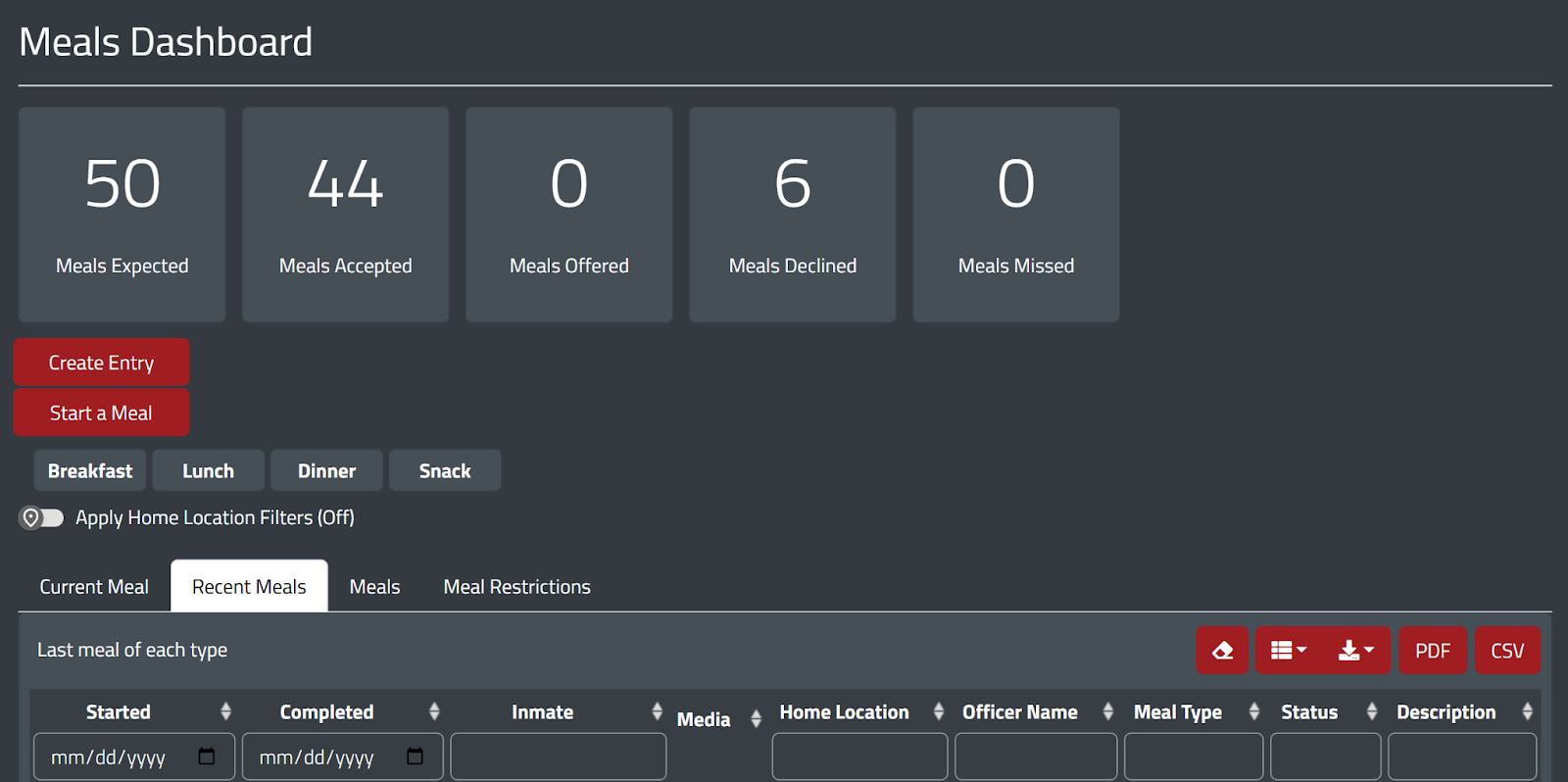
Task: Select the Breakfast meal filter
Action: coord(90,471)
